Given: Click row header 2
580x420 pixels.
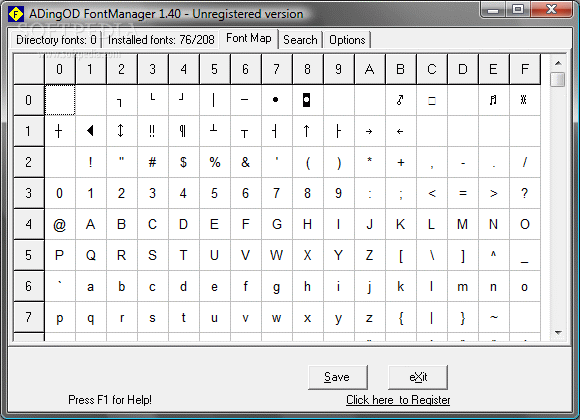Looking at the screenshot, I should (x=29, y=162).
